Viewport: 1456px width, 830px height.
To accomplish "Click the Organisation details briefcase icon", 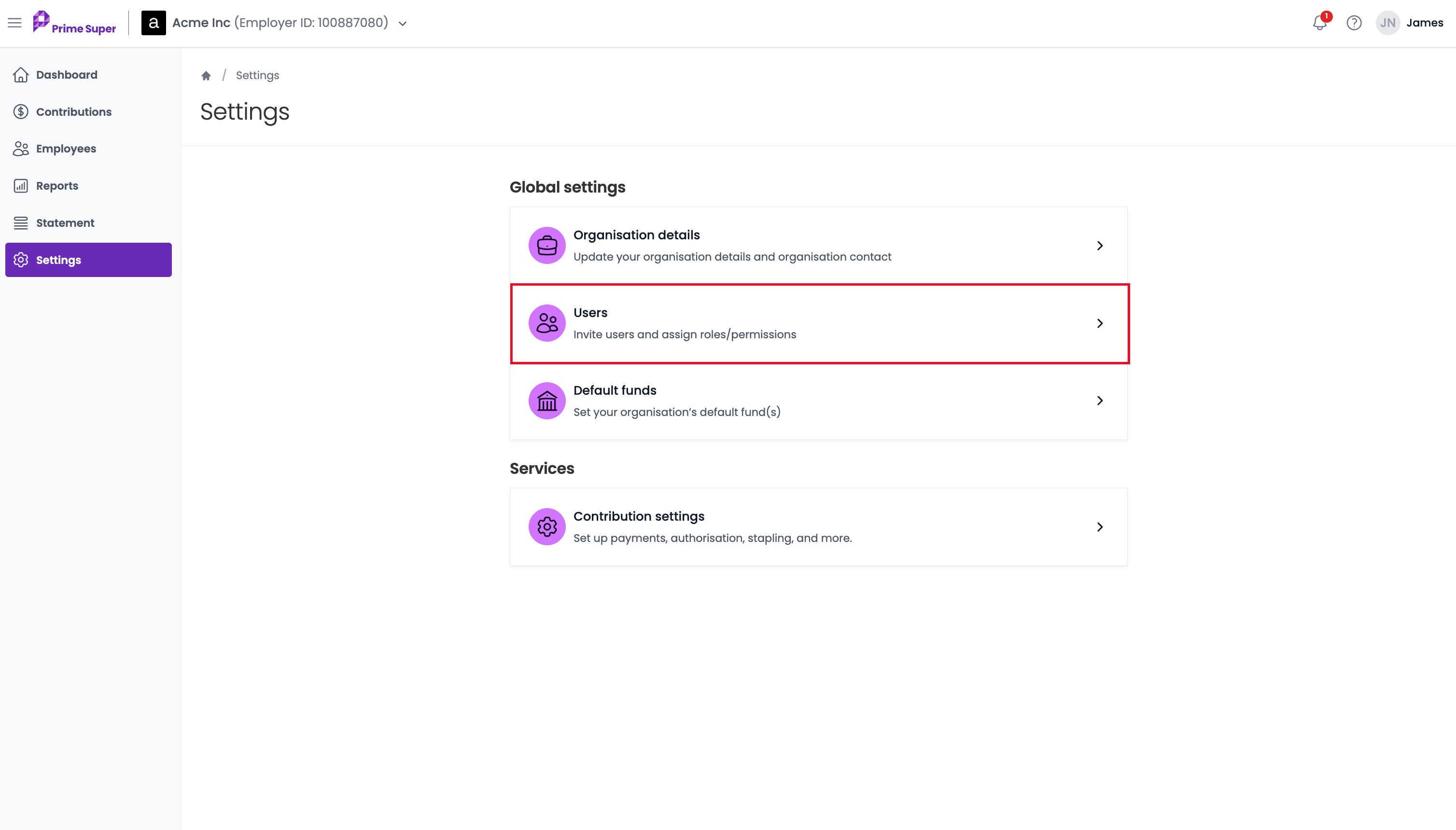I will pos(546,245).
